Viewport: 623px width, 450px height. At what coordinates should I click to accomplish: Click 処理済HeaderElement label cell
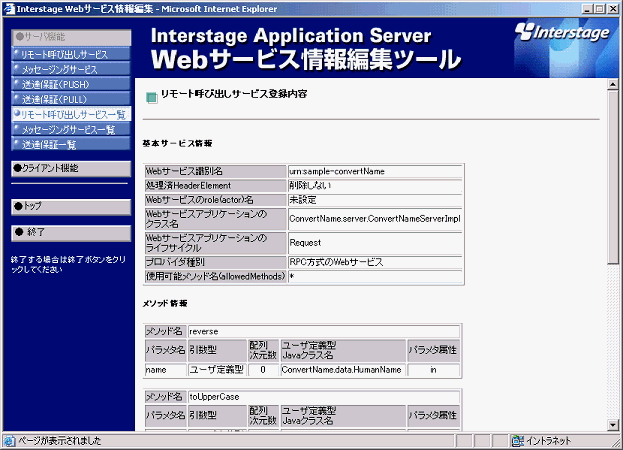(215, 185)
